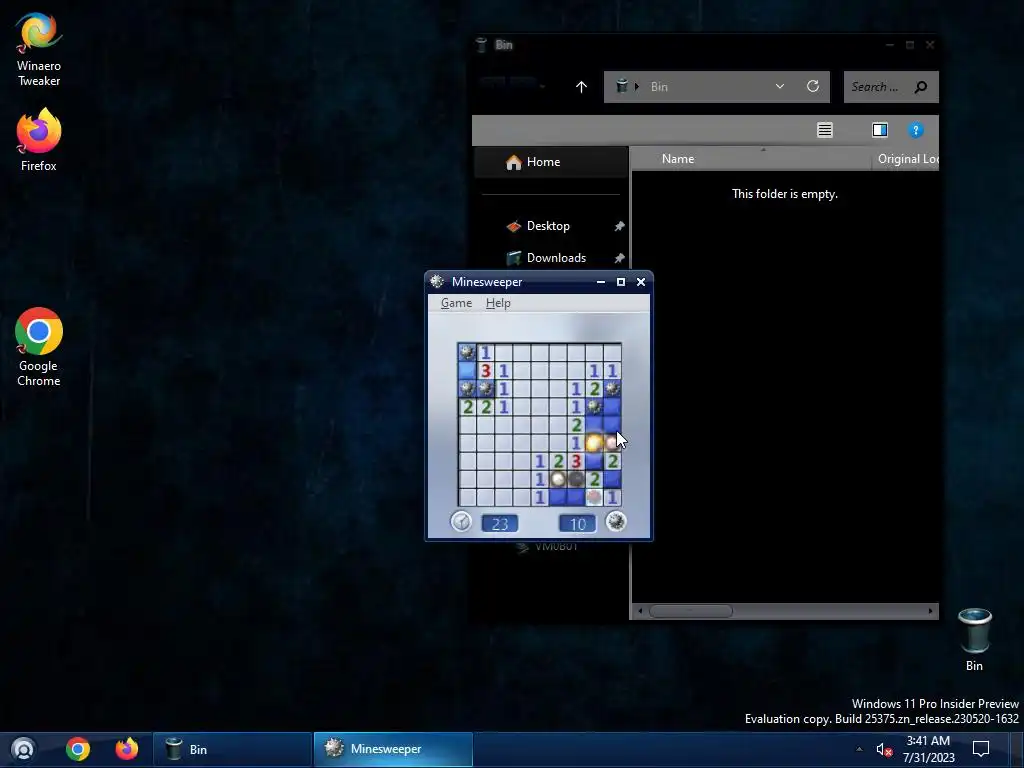Click the 'This folder is empty.' message
The width and height of the screenshot is (1024, 768).
[x=784, y=194]
